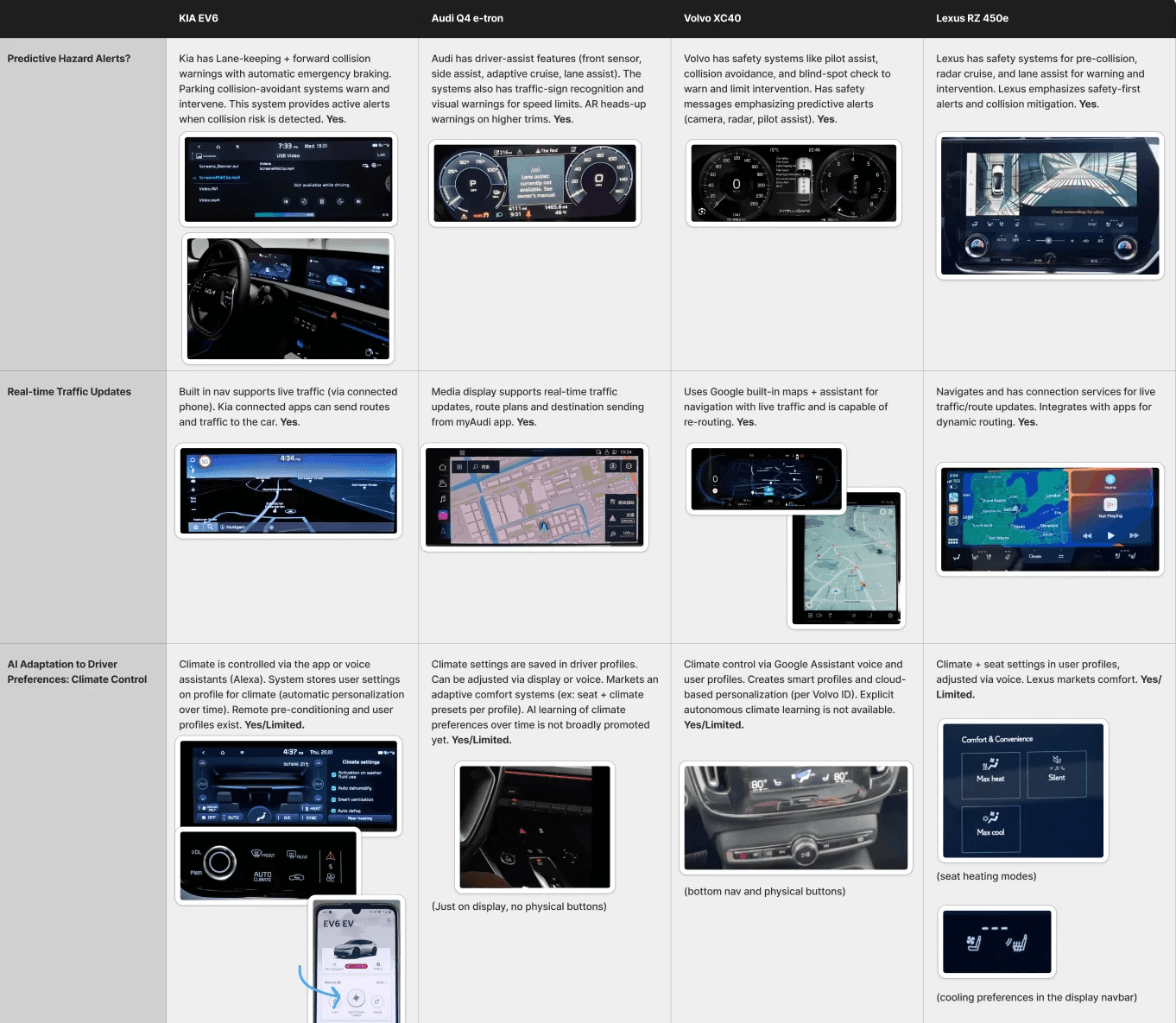Screen dimensions: 1176x1023
Task: Tap Start Climate Control in the EV6 phone app
Action: 356,998
